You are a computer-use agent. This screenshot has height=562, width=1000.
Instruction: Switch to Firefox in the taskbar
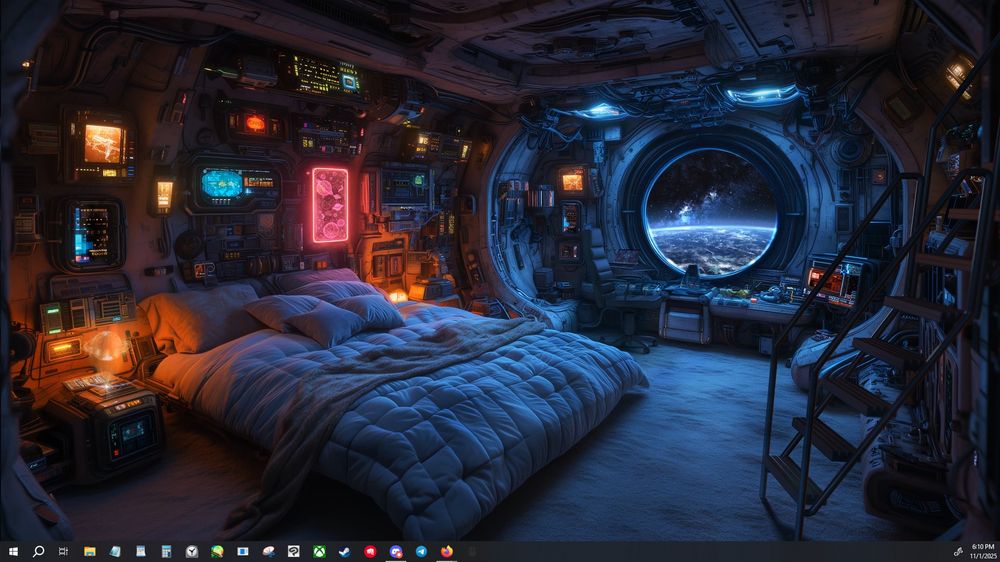pyautogui.click(x=447, y=552)
